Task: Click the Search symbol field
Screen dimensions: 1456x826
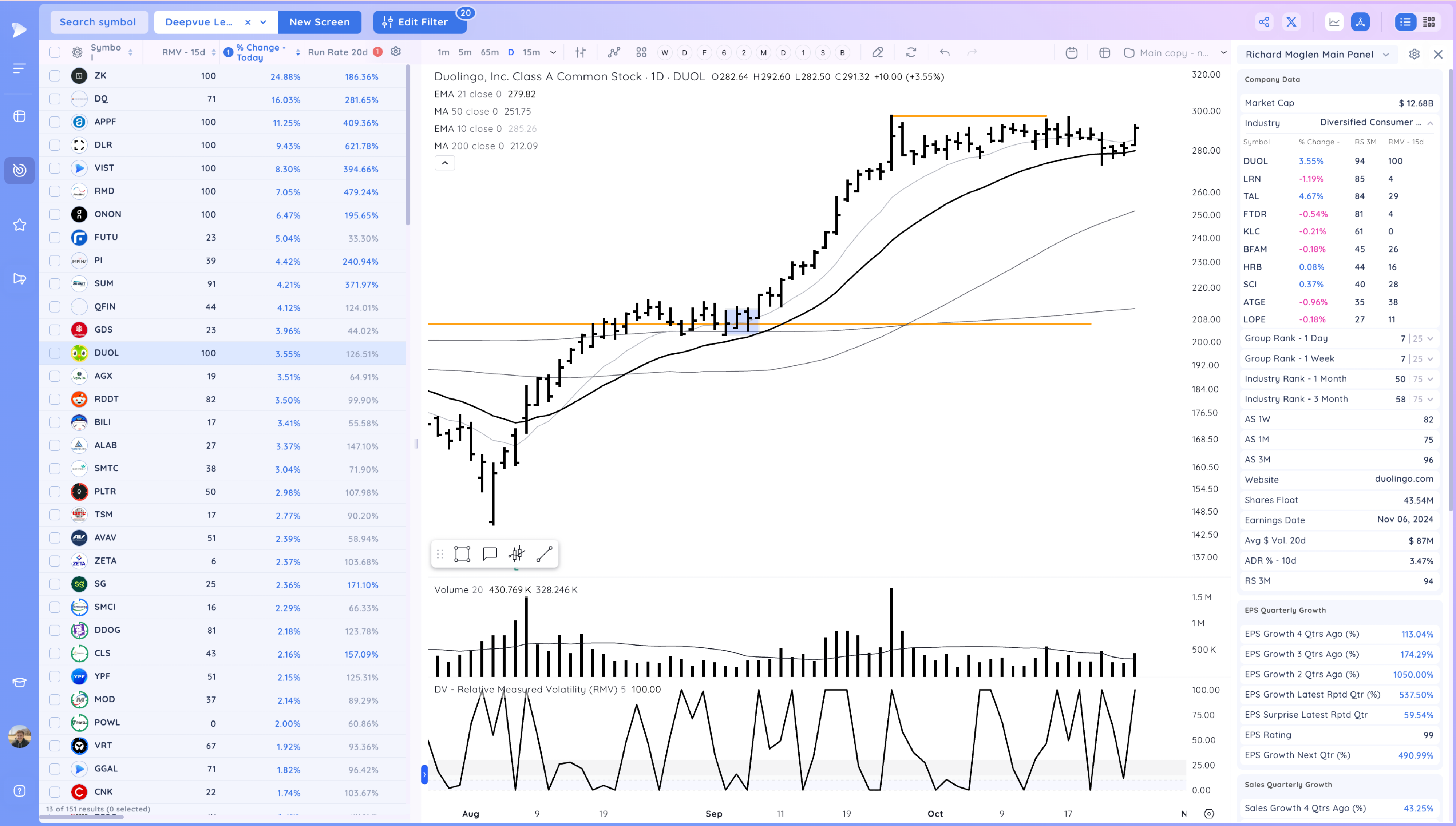Action: 98,22
